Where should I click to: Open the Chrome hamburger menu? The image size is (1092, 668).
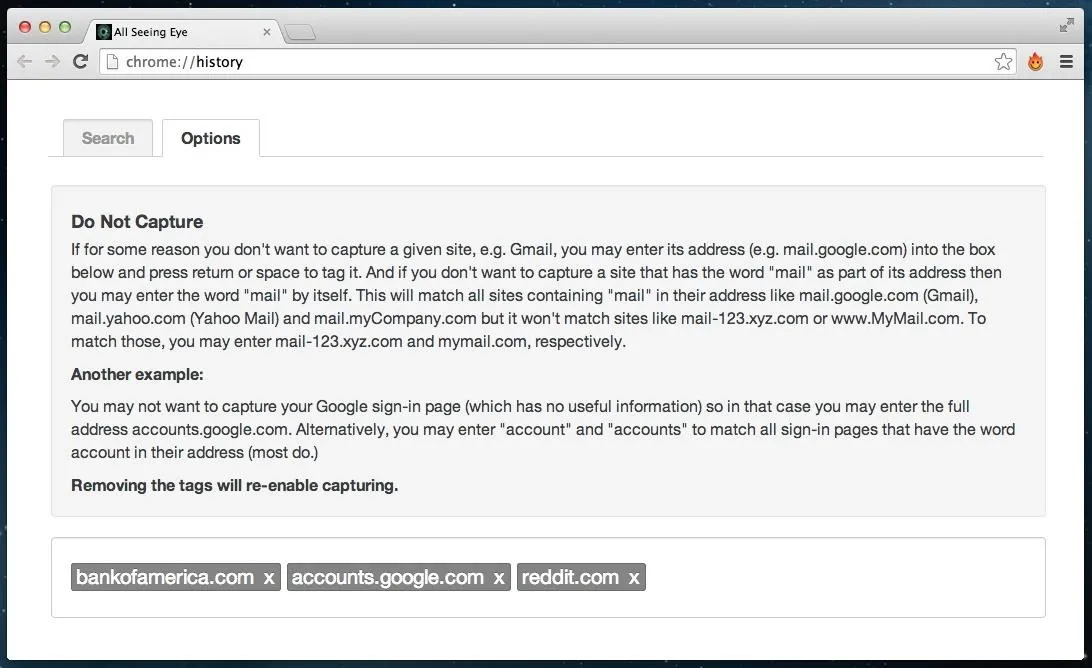[1066, 62]
